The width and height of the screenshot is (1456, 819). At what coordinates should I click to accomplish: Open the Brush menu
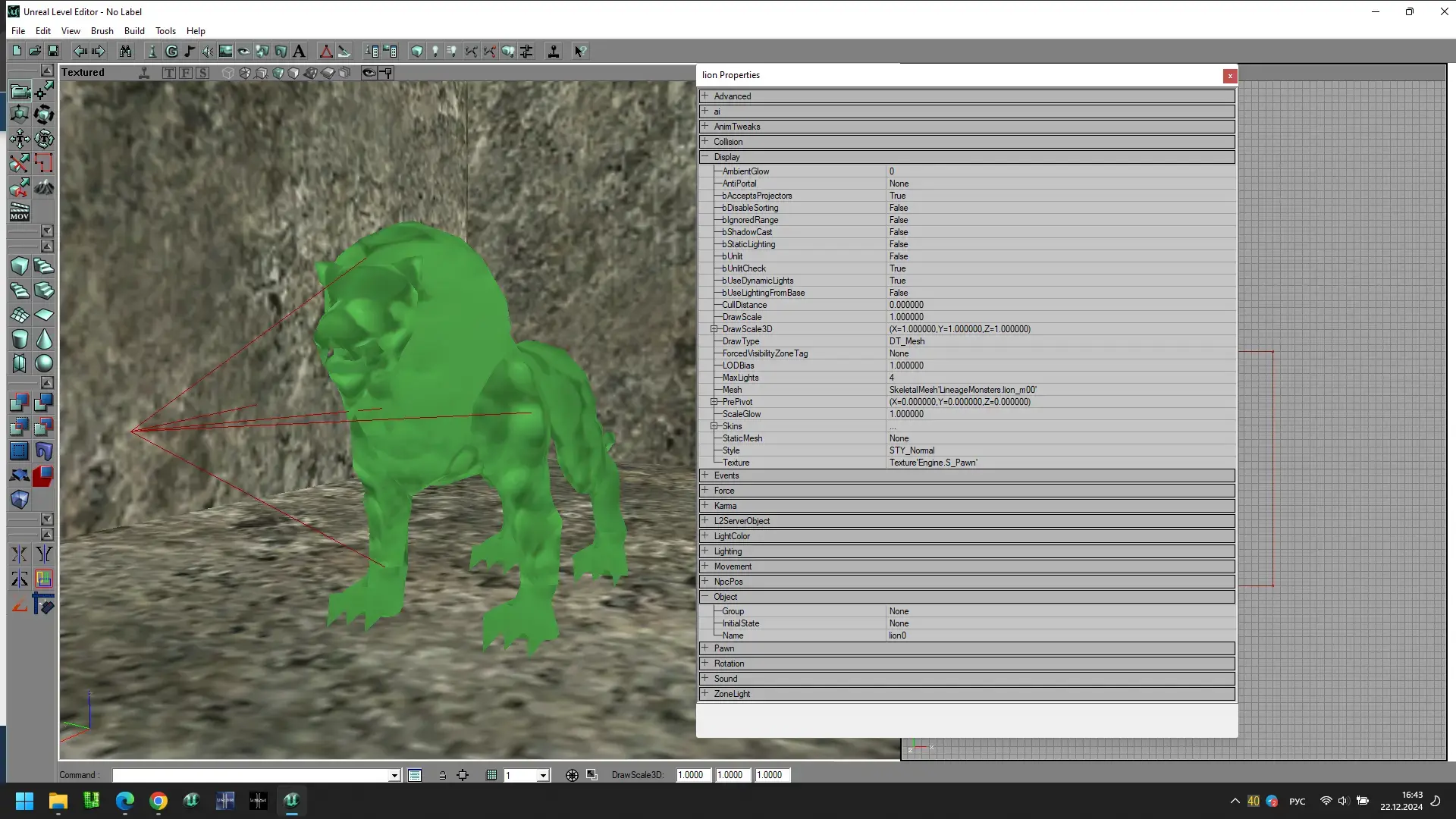(x=102, y=31)
